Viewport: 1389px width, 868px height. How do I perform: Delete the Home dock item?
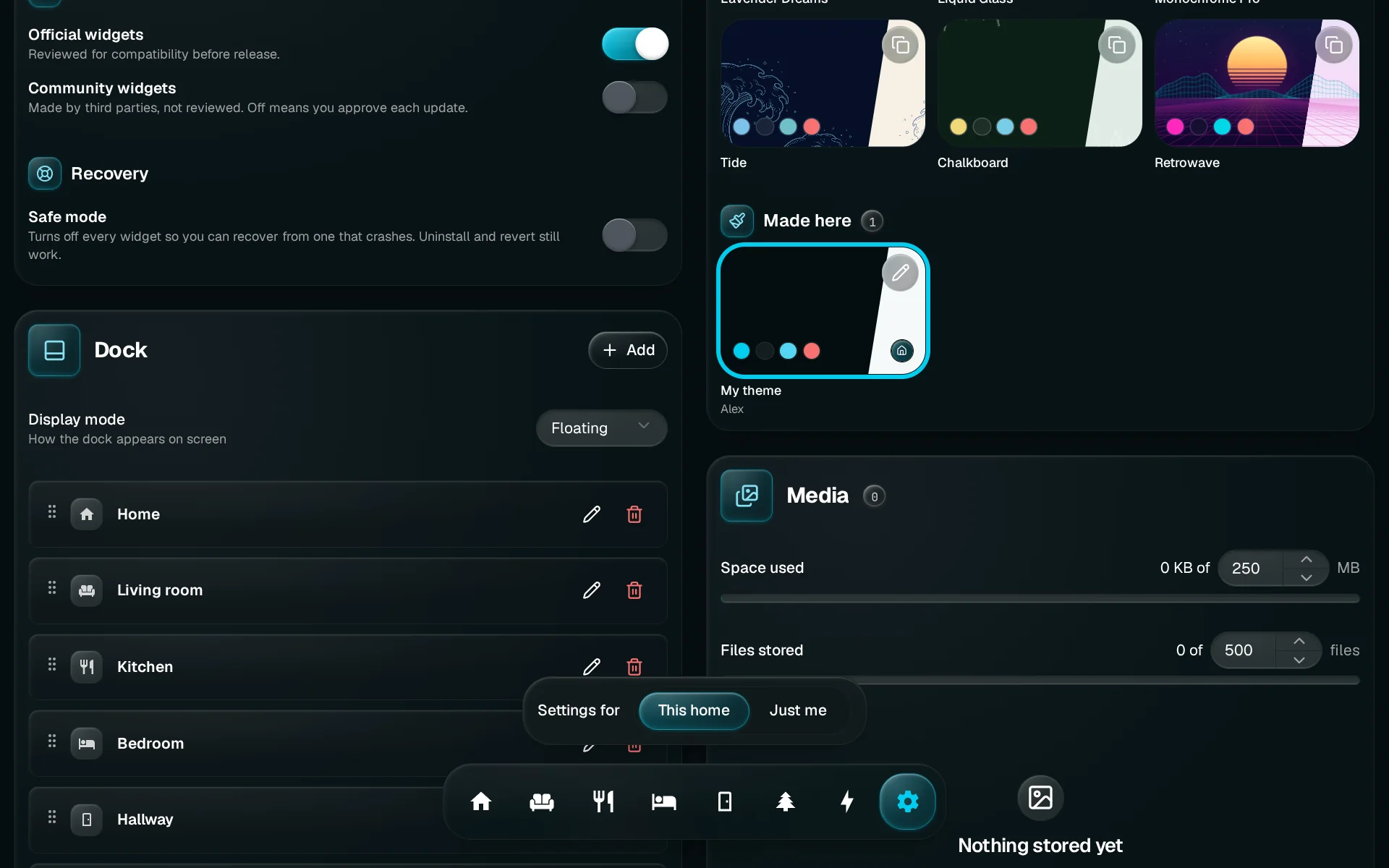tap(634, 514)
